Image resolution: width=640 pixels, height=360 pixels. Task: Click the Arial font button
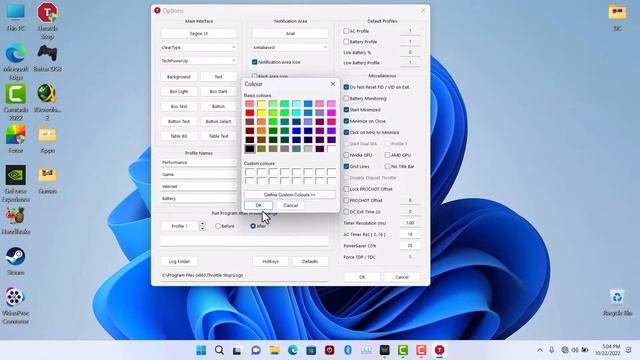(290, 33)
